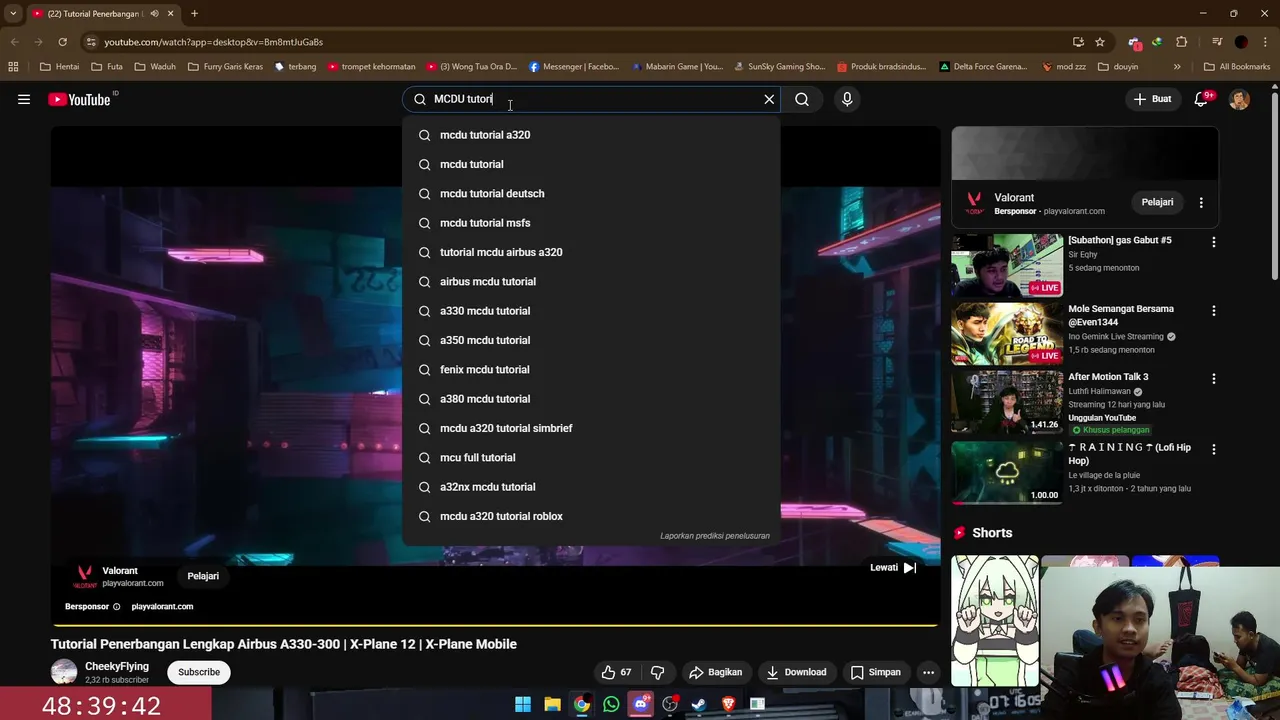Dislike the video with thumbs-down
This screenshot has width=1280, height=720.
(657, 672)
